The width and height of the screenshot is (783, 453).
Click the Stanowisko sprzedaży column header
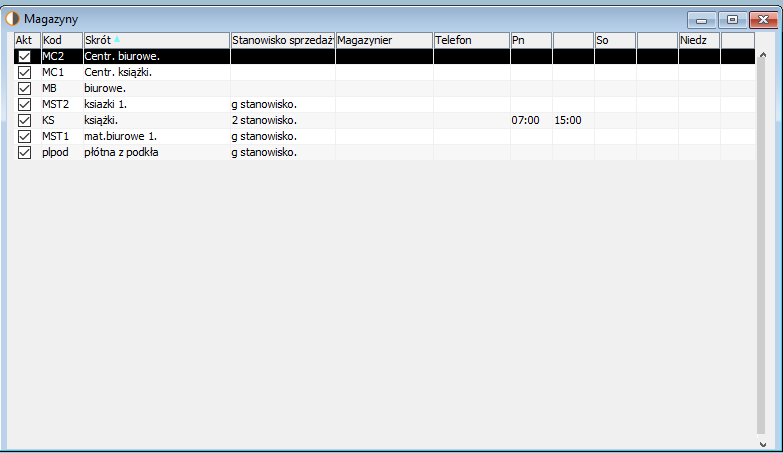pos(283,40)
